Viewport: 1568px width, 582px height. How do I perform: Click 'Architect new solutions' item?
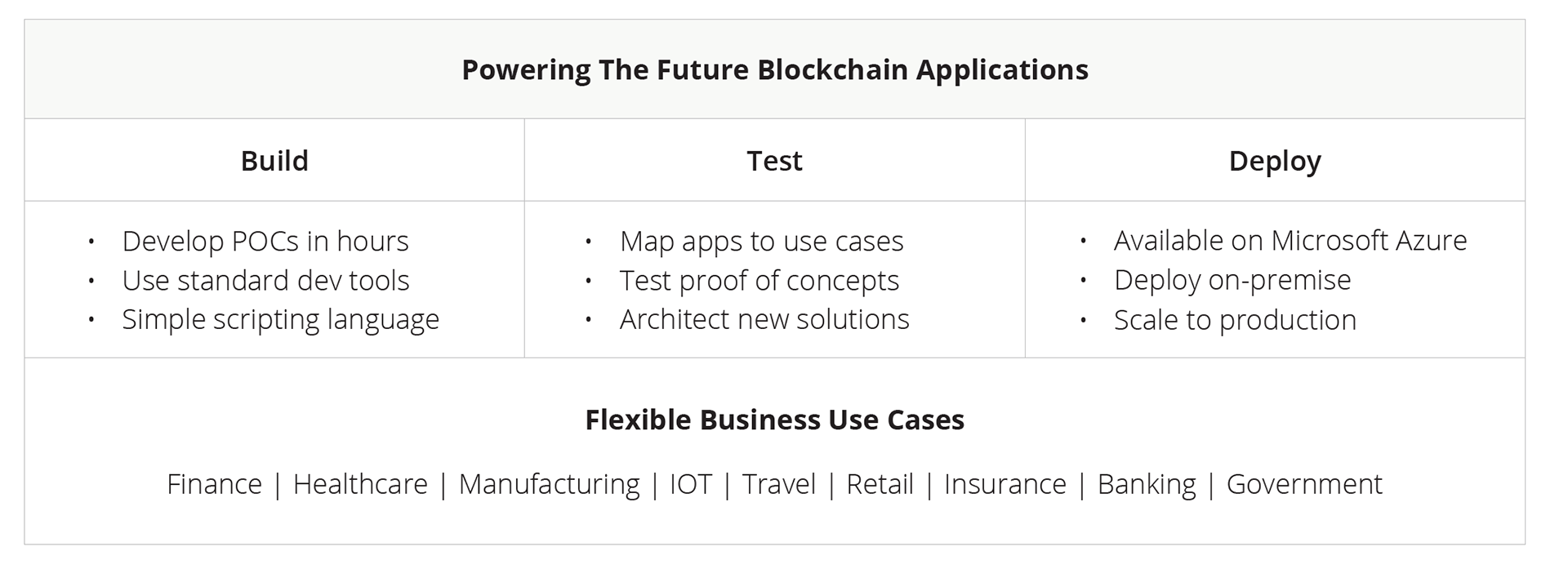764,319
